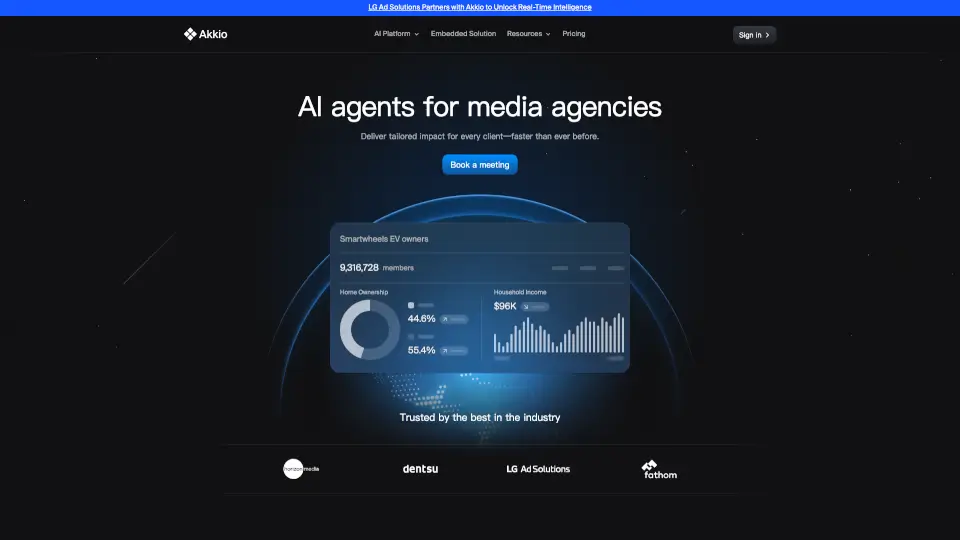The height and width of the screenshot is (540, 960).
Task: Click the arrow badge next to 55.4%
Action: click(x=454, y=351)
